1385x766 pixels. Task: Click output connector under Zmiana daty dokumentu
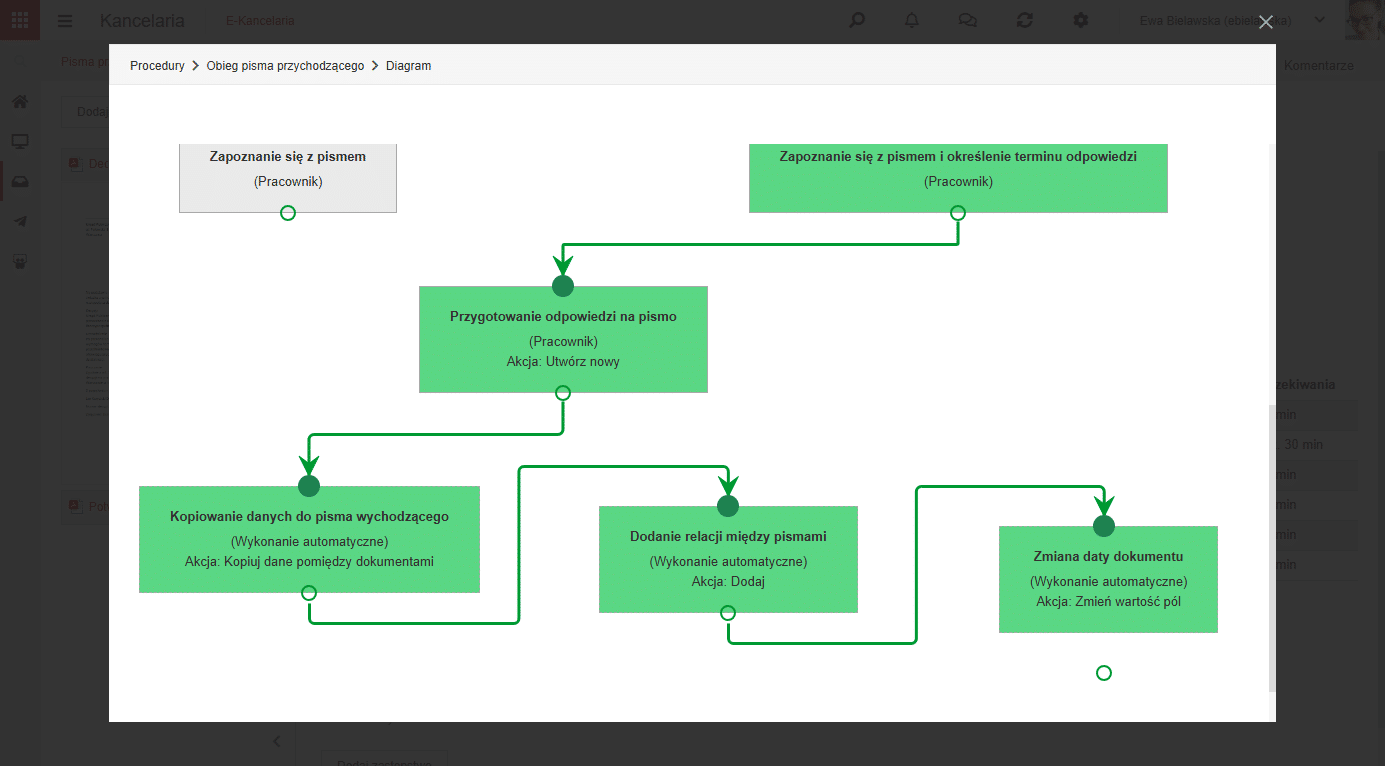(1104, 673)
